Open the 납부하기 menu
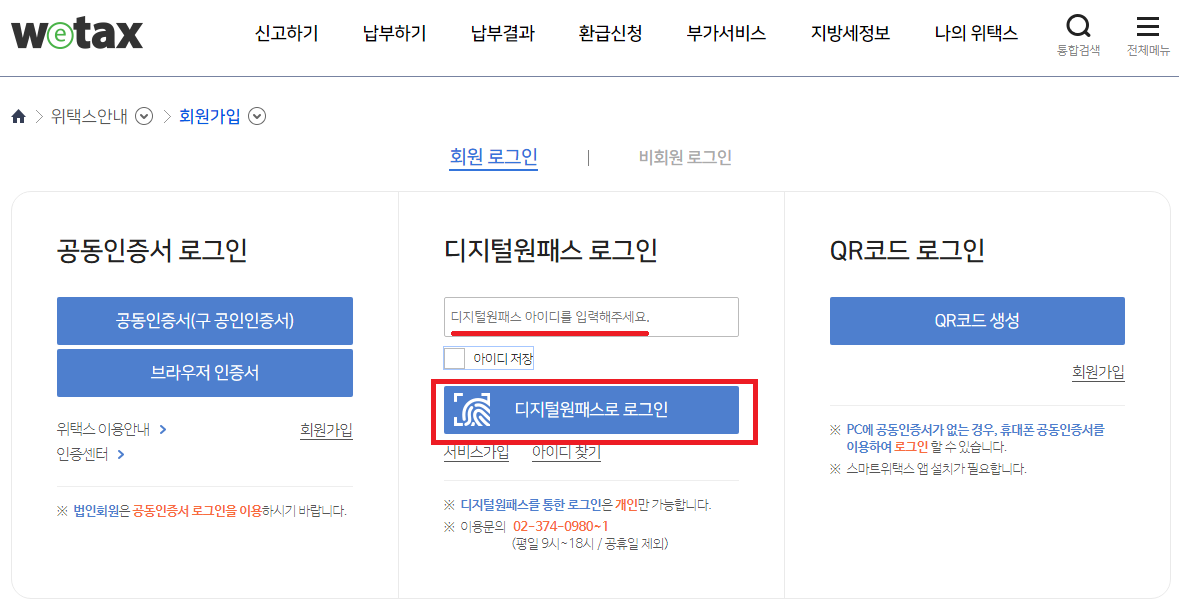Viewport: 1179px width, 616px height. tap(394, 33)
